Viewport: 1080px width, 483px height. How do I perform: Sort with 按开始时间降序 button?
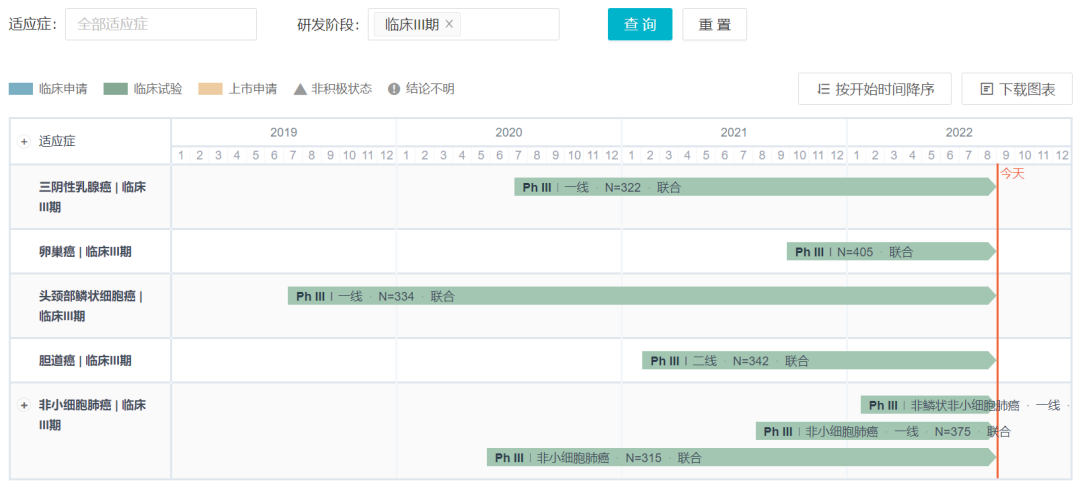pyautogui.click(x=874, y=89)
